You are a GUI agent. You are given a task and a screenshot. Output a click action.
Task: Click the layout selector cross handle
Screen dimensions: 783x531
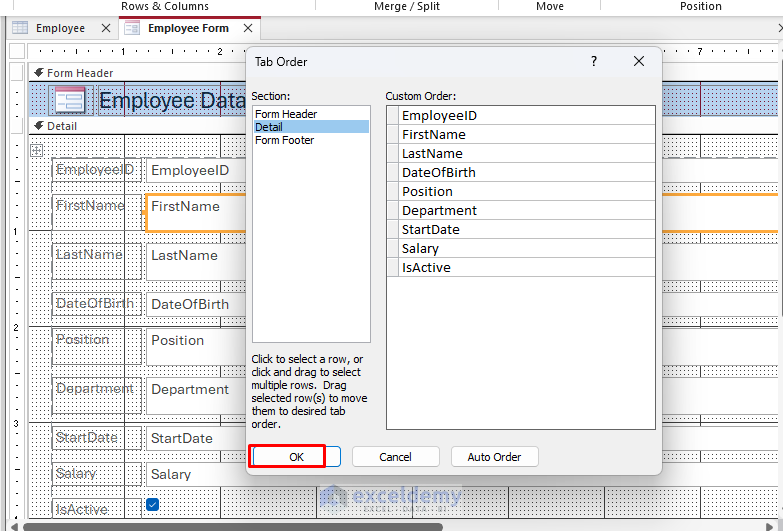tap(36, 150)
